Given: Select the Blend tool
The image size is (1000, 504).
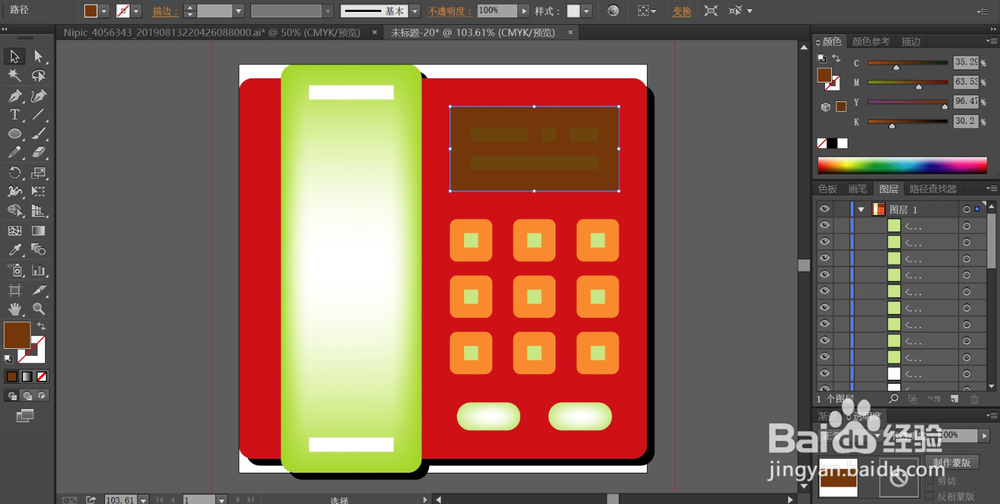Looking at the screenshot, I should pyautogui.click(x=38, y=249).
